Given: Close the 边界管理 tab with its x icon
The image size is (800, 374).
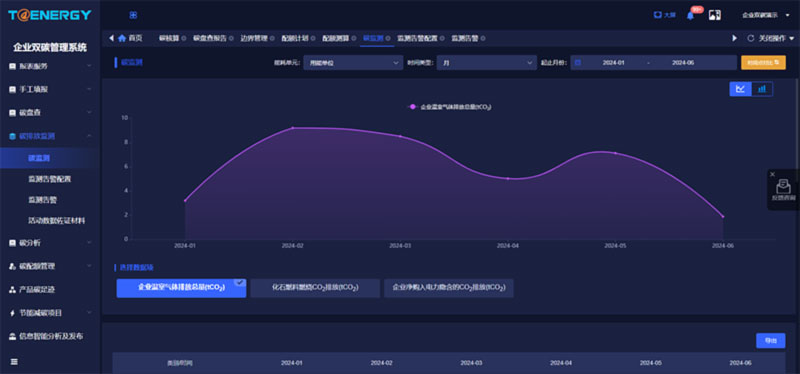Looking at the screenshot, I should pyautogui.click(x=272, y=38).
